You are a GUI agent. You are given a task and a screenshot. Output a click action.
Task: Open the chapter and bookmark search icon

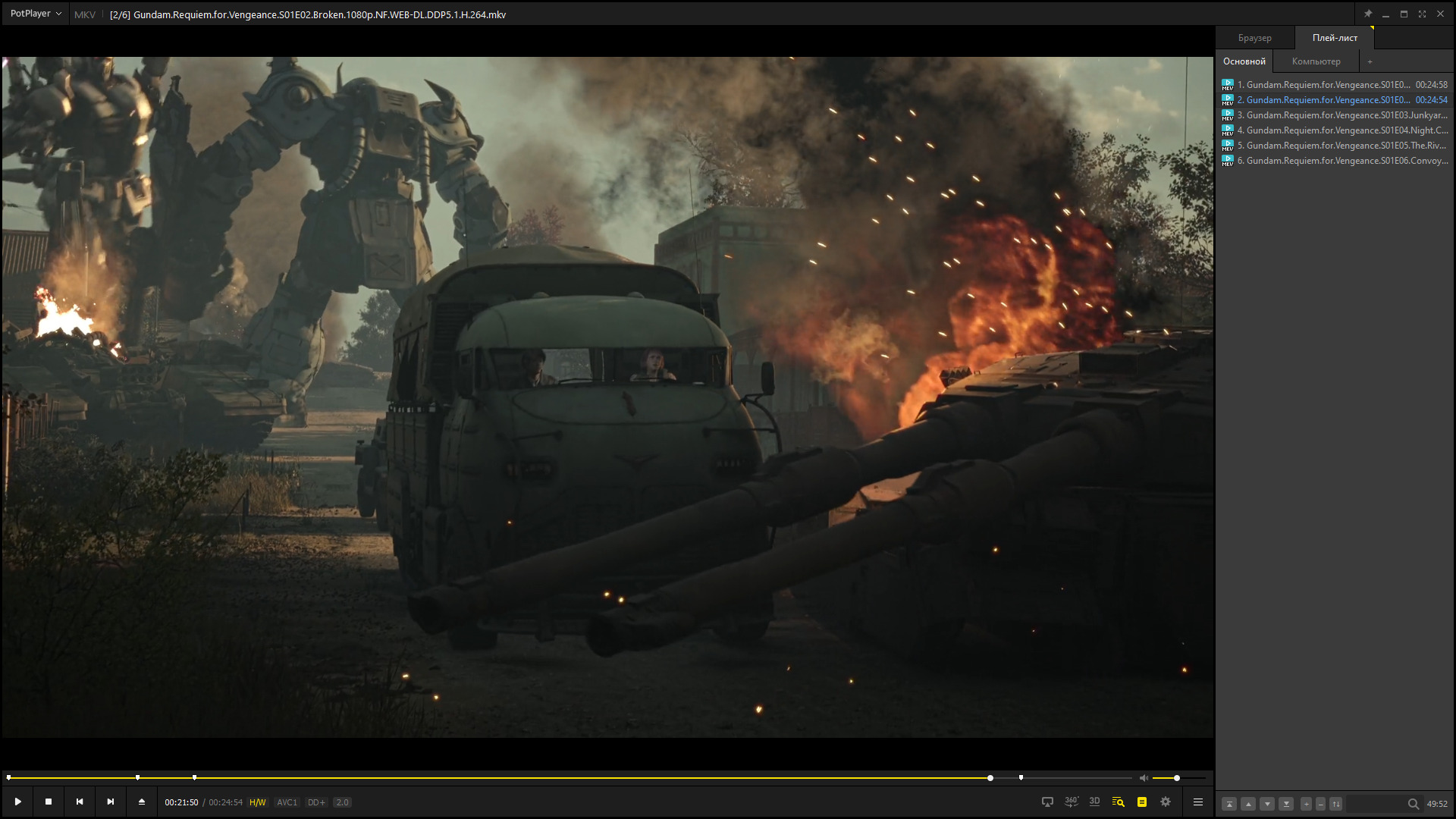click(x=1118, y=802)
